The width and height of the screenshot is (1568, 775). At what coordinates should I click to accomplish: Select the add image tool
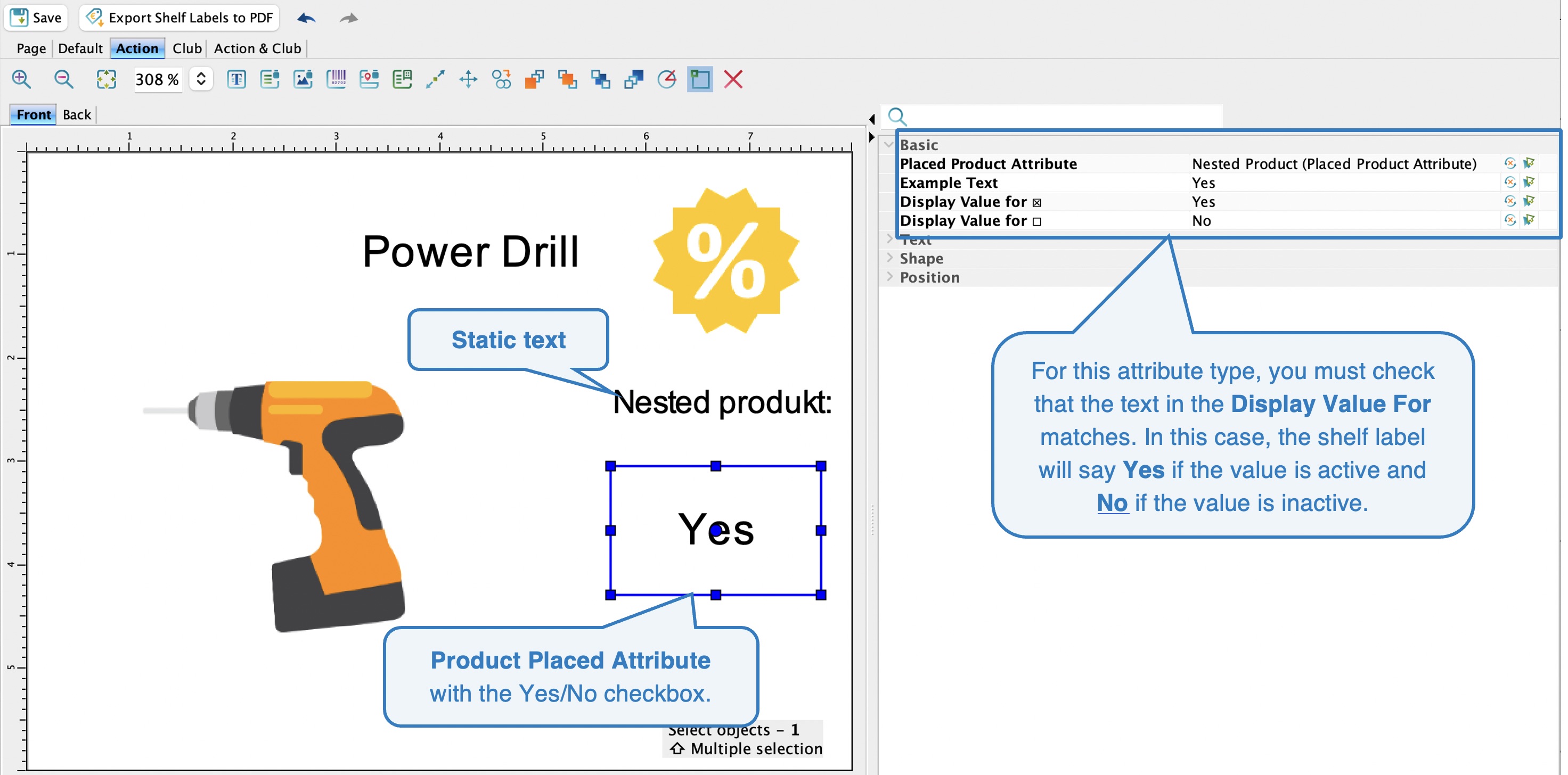point(303,79)
